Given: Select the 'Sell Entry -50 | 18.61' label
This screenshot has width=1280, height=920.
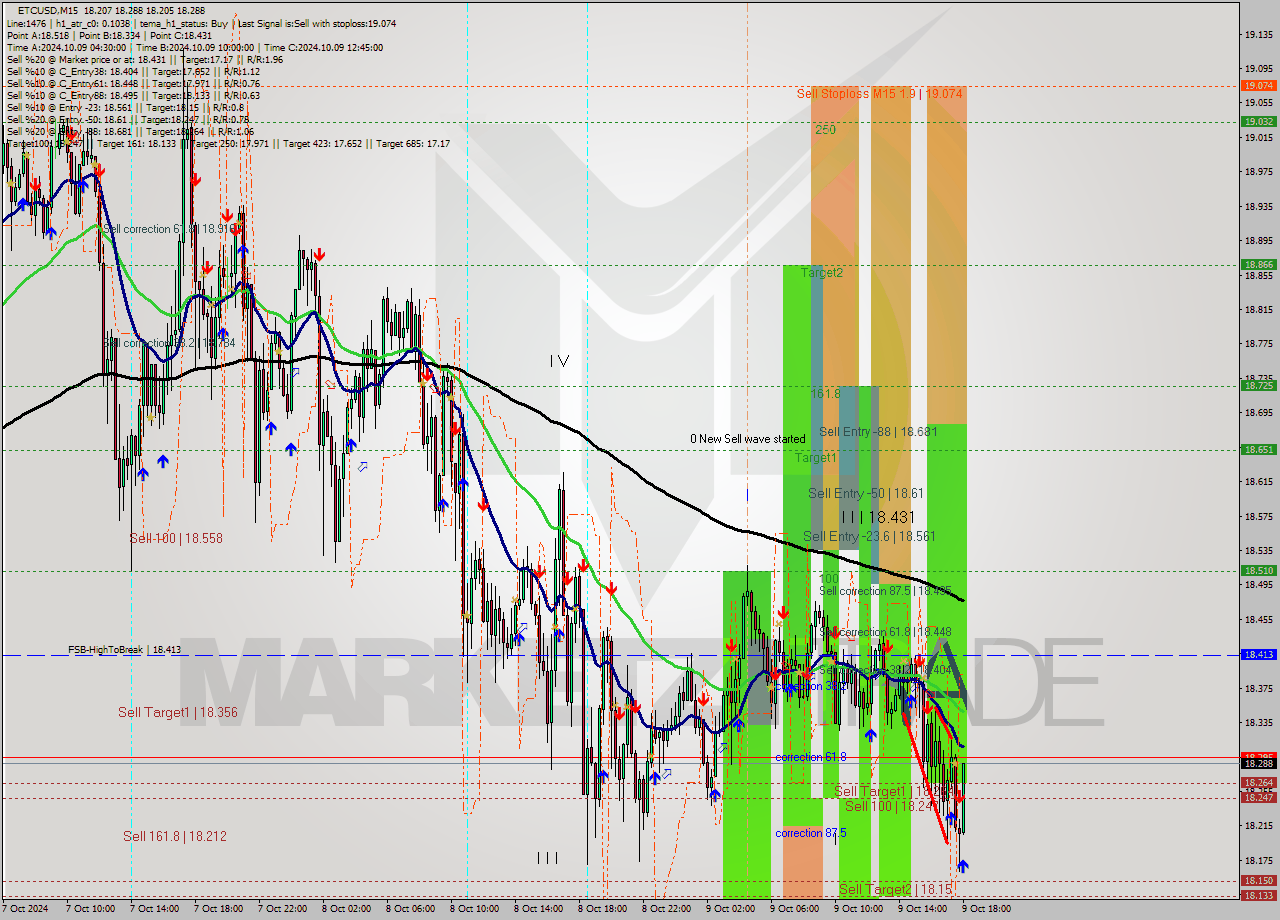Looking at the screenshot, I should point(866,493).
